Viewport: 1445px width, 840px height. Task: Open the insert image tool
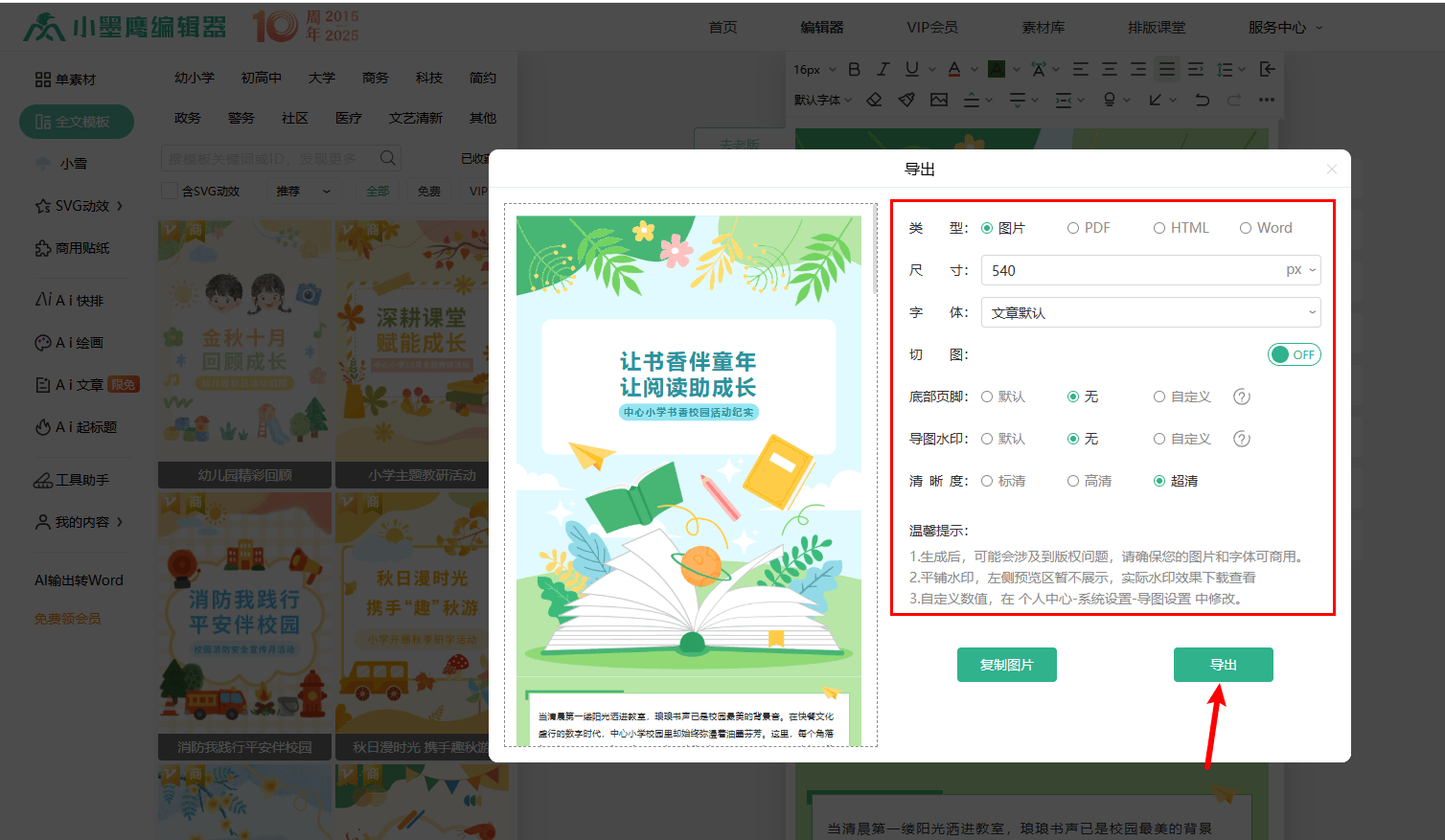(x=940, y=99)
